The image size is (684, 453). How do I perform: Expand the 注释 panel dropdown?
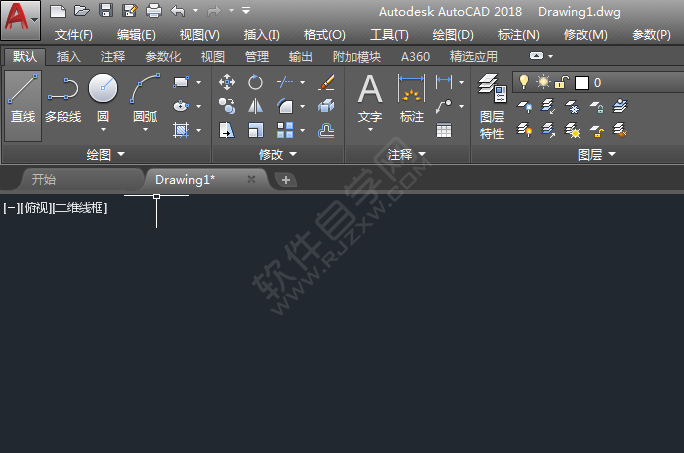tap(406, 154)
